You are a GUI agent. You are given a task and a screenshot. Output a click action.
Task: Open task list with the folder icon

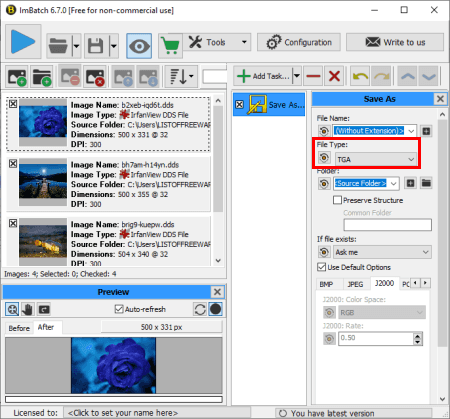pyautogui.click(x=59, y=45)
